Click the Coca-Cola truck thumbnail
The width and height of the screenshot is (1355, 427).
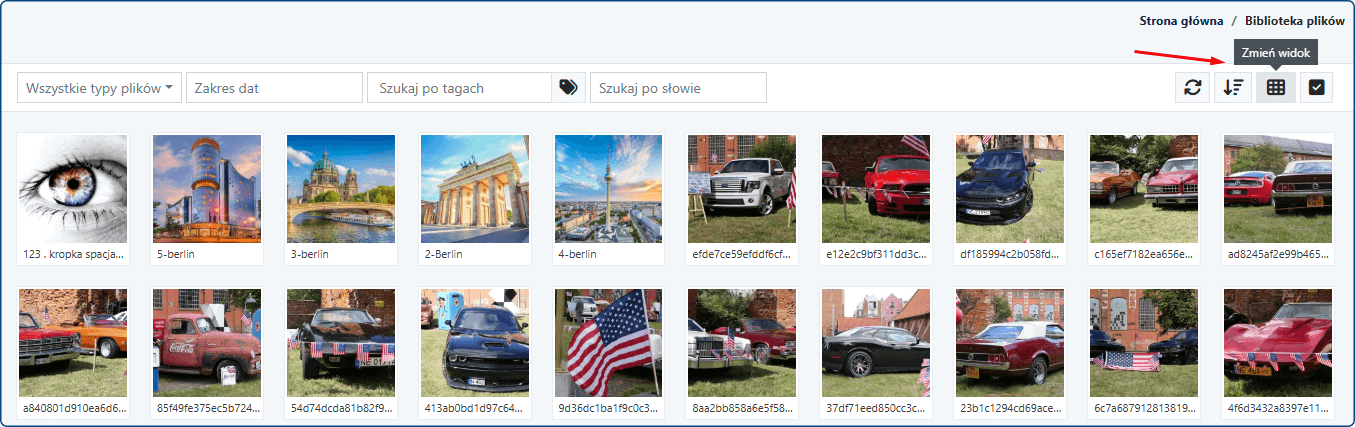pos(207,343)
